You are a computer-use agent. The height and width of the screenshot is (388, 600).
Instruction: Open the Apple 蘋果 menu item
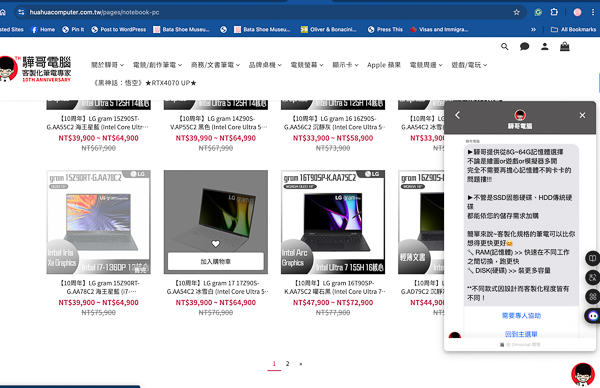click(384, 65)
